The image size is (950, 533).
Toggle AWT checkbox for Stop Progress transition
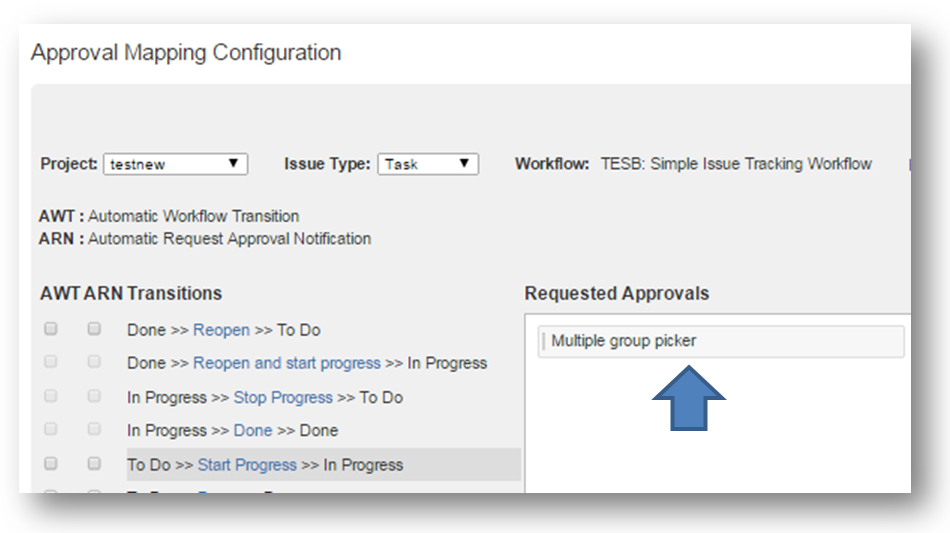(x=51, y=396)
